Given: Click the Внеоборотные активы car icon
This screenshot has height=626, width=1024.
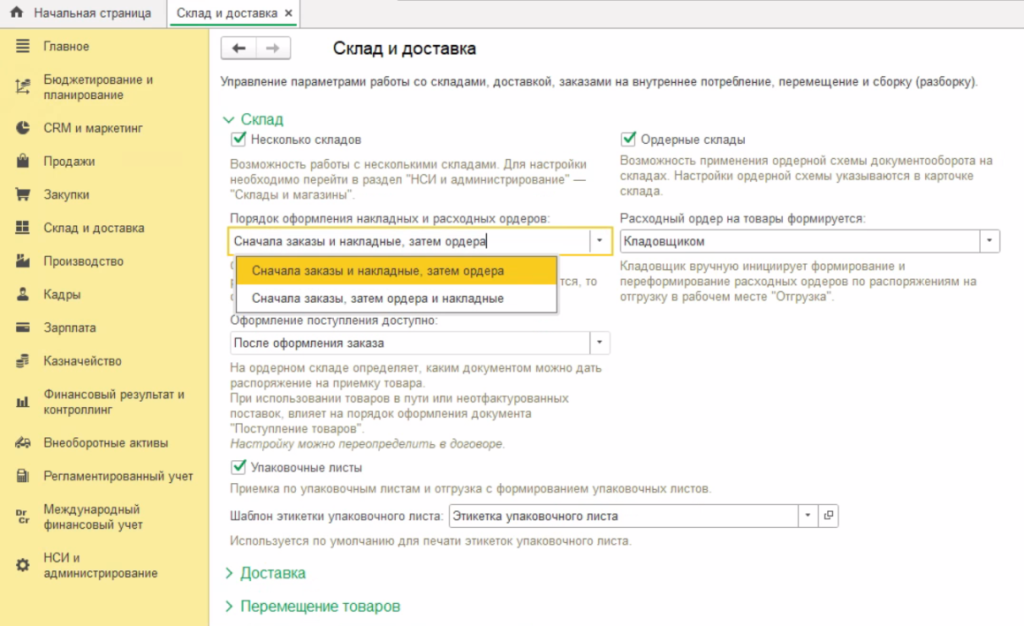Looking at the screenshot, I should pyautogui.click(x=22, y=443).
